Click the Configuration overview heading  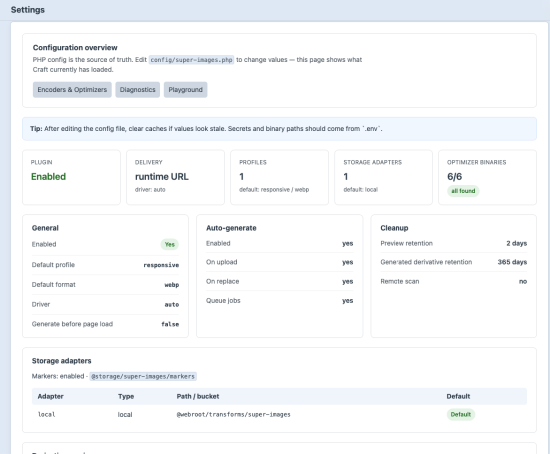[75, 48]
